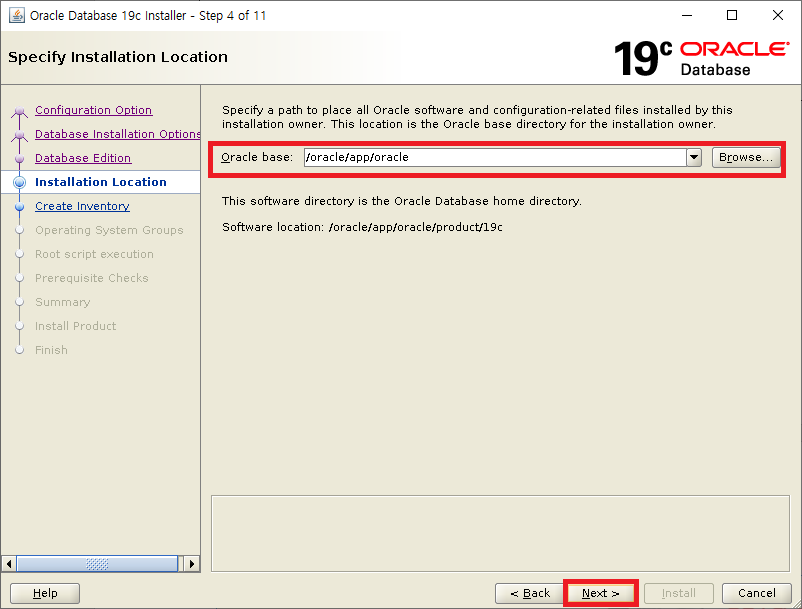This screenshot has height=609, width=802.
Task: Click the step panel's left scroll arrow
Action: click(x=9, y=564)
